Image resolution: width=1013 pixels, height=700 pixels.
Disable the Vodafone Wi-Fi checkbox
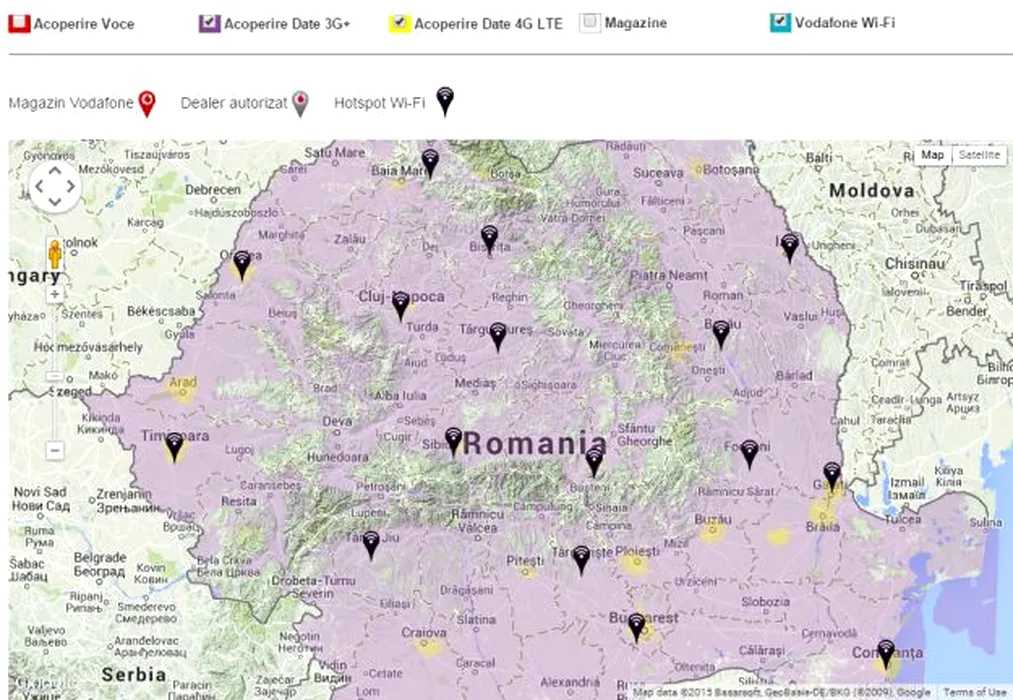[780, 23]
